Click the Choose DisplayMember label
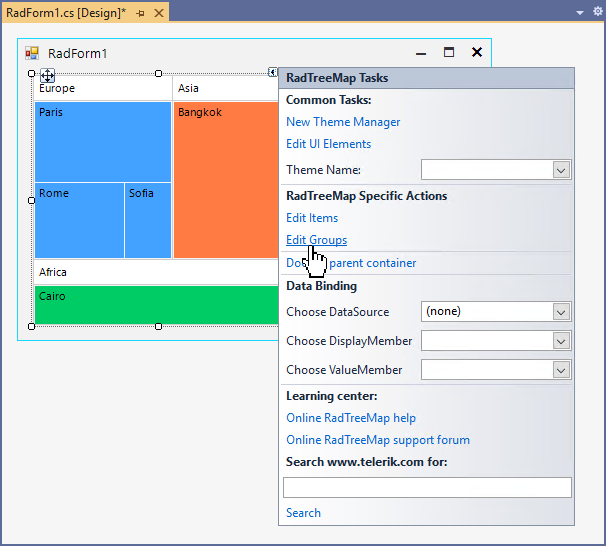 [x=349, y=341]
